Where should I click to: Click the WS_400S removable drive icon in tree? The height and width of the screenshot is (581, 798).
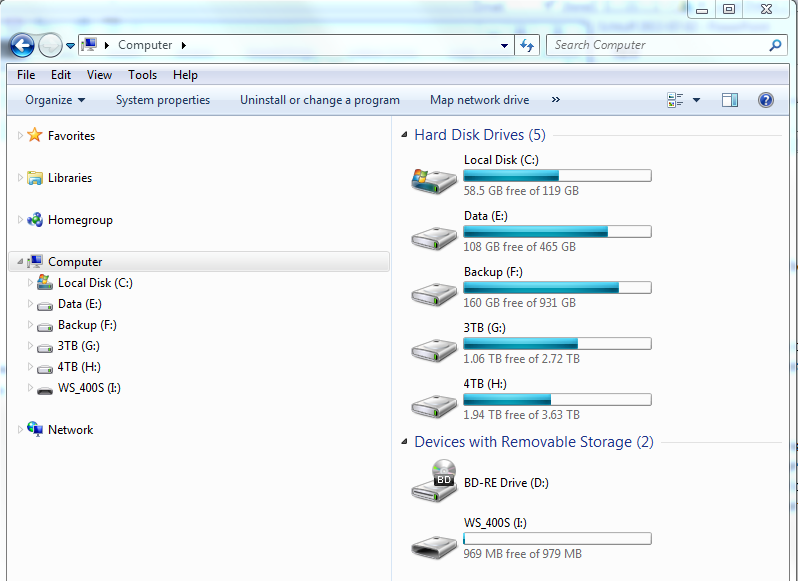(45, 390)
